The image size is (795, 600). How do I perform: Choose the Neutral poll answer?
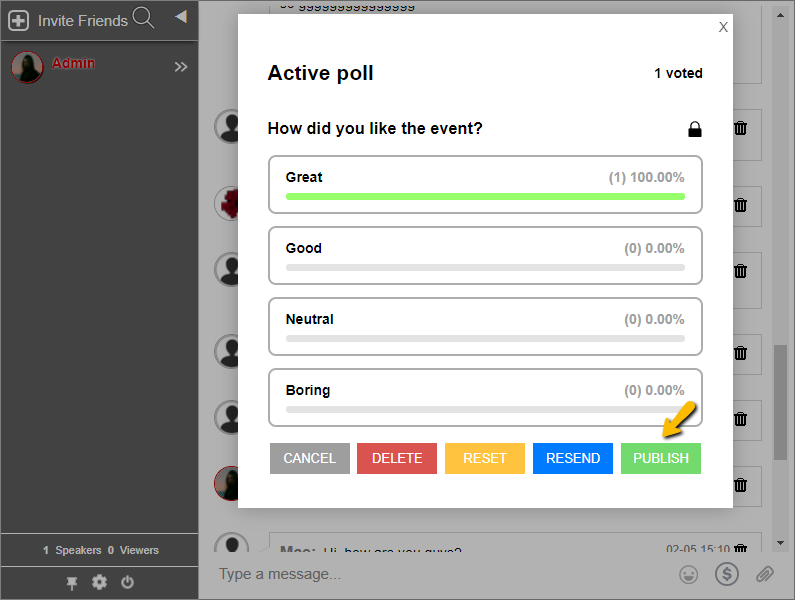click(x=485, y=326)
